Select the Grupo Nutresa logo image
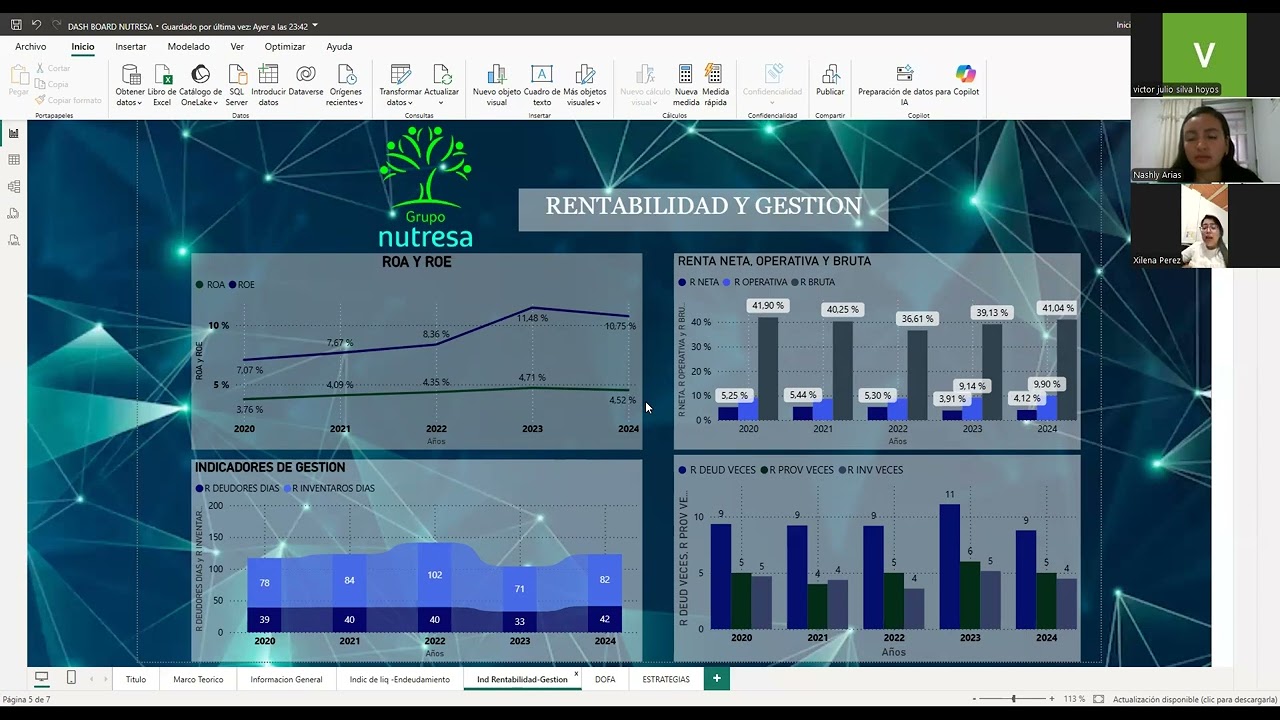1280x720 pixels. click(x=426, y=187)
